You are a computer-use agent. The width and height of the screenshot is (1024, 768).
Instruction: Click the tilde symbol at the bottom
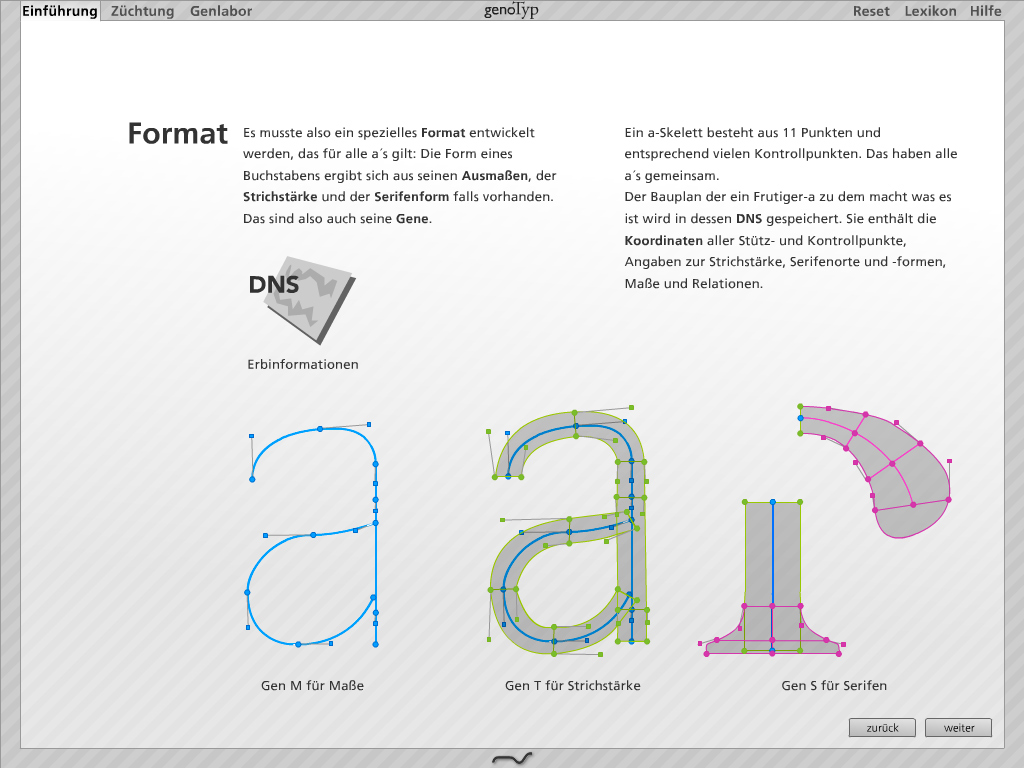coord(512,758)
